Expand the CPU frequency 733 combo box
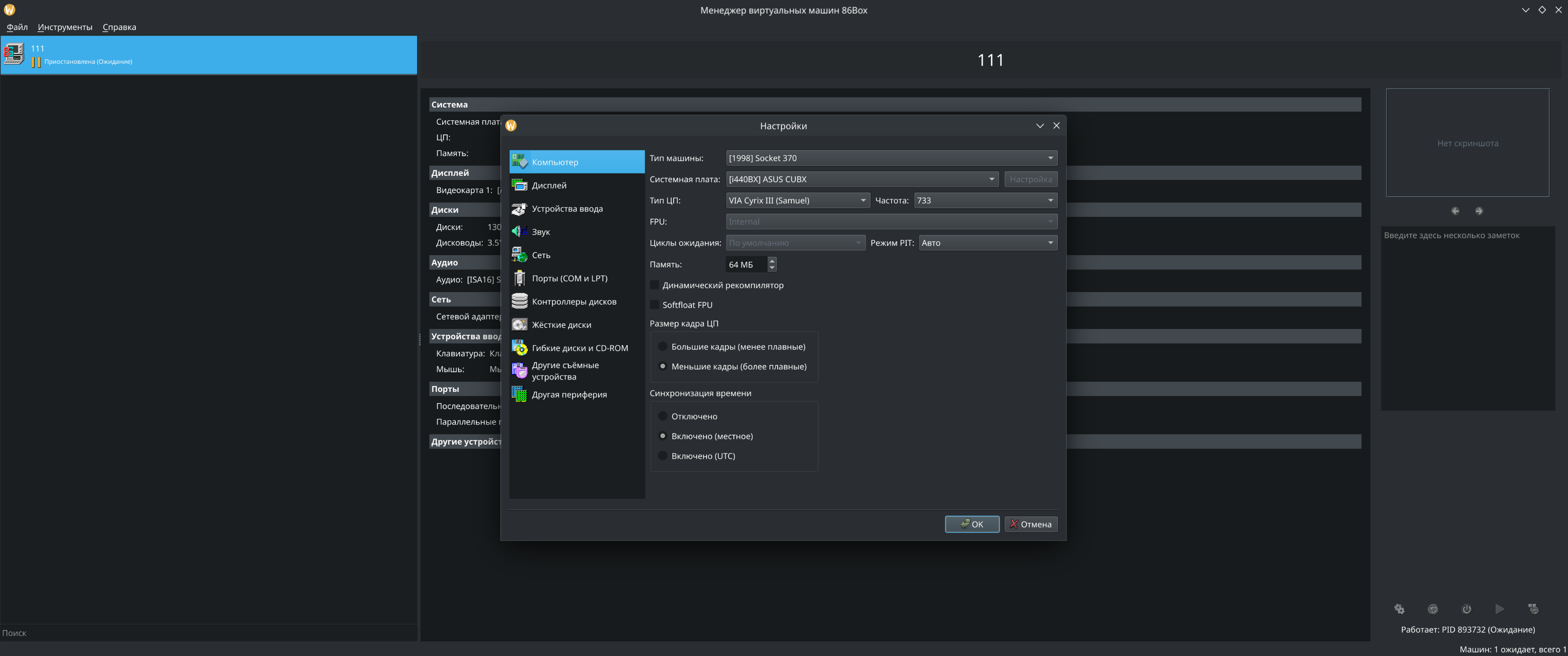The width and height of the screenshot is (1568, 656). coord(985,200)
